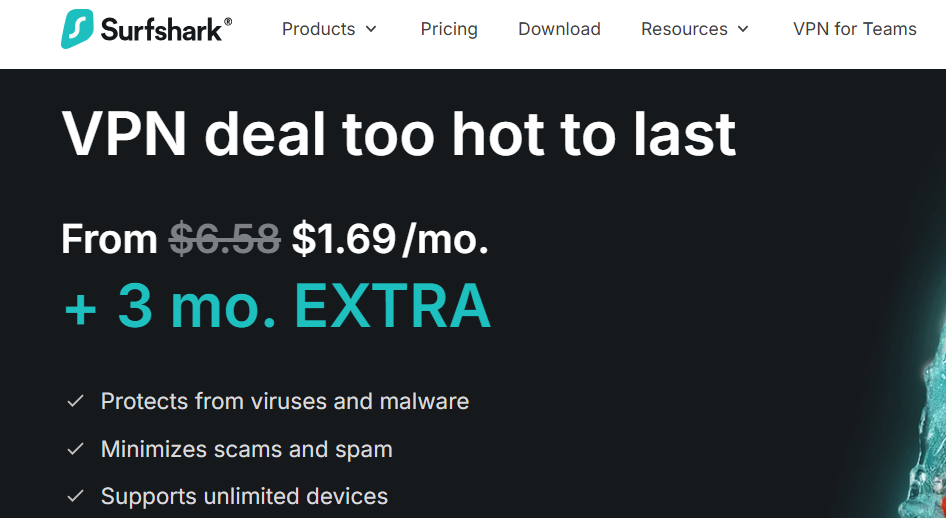This screenshot has width=946, height=518.
Task: Click the checkmark beside unlimited devices
Action: [75, 497]
